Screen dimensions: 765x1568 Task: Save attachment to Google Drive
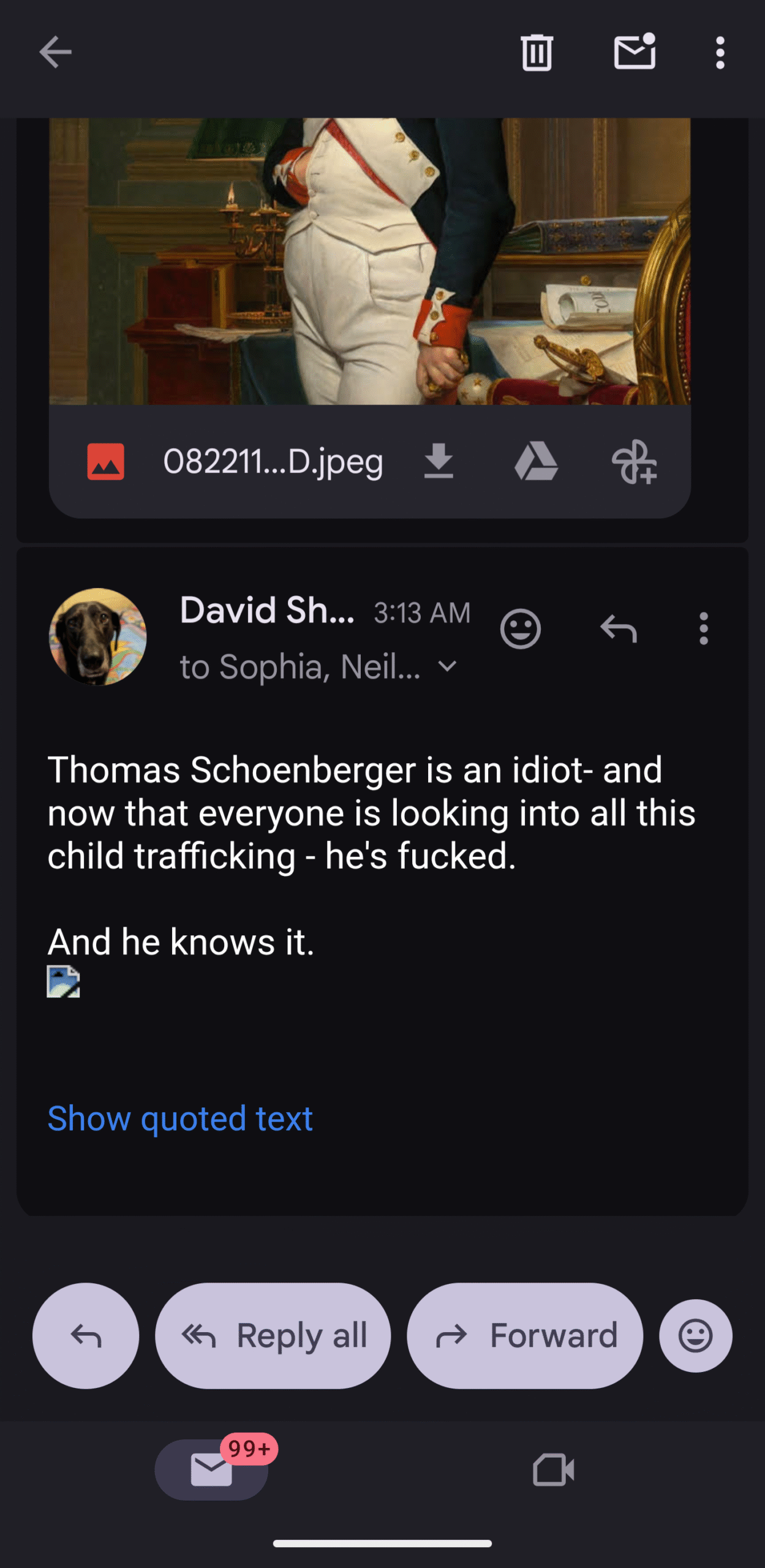536,462
